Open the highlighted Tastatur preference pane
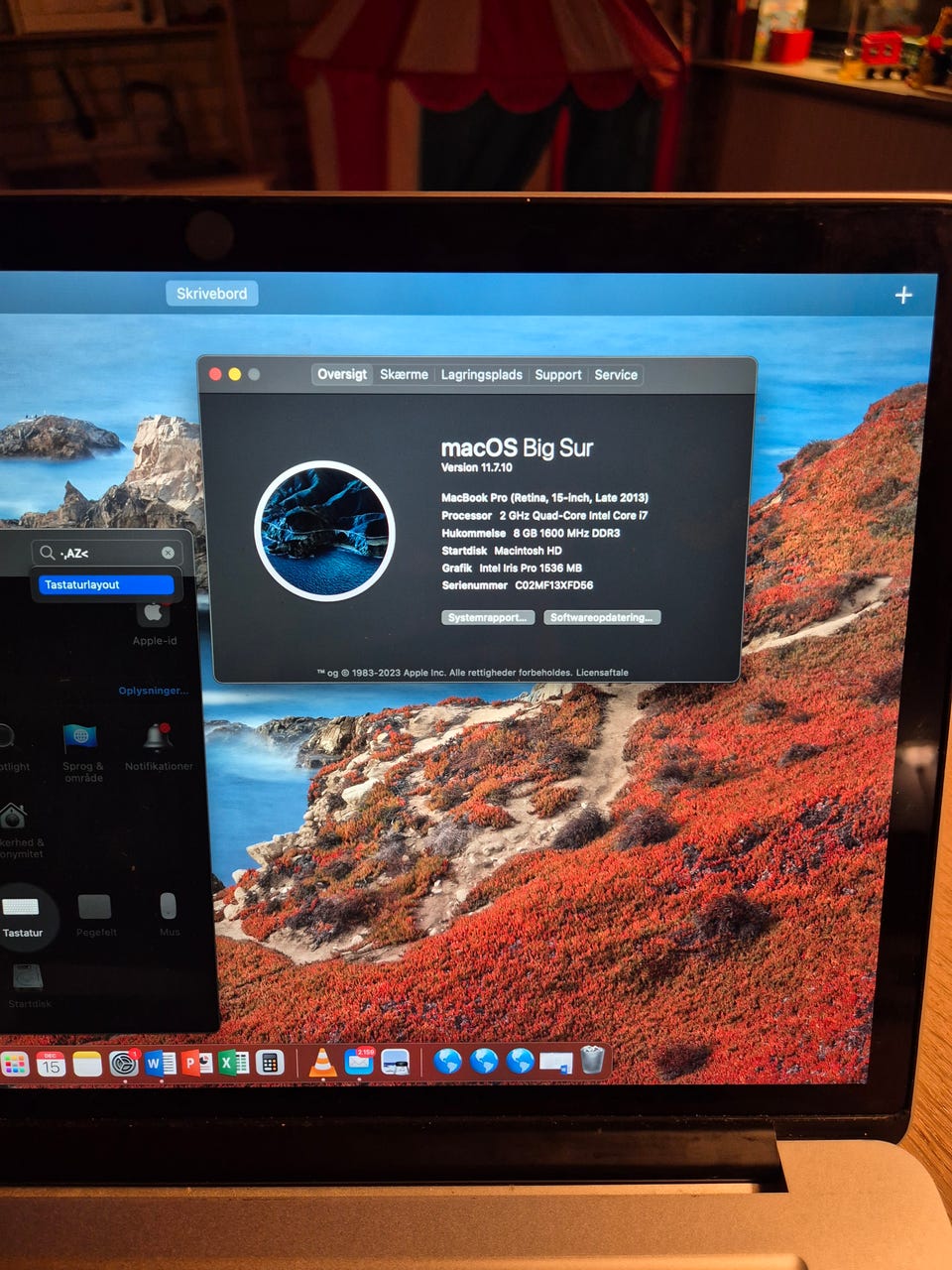The width and height of the screenshot is (952, 1270). coord(22,916)
